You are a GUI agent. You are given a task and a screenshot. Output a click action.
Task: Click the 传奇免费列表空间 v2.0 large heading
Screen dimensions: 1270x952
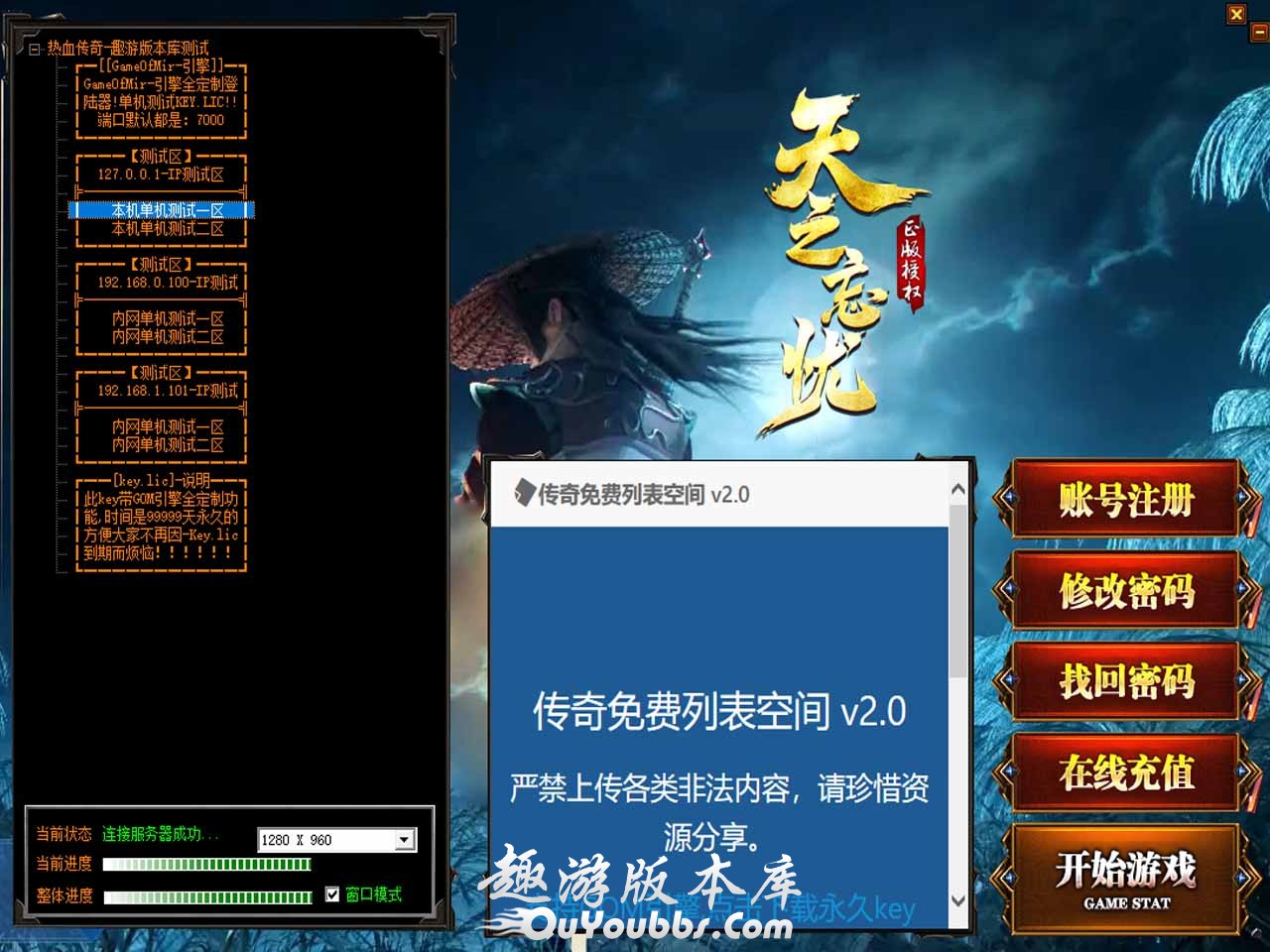[x=719, y=711]
